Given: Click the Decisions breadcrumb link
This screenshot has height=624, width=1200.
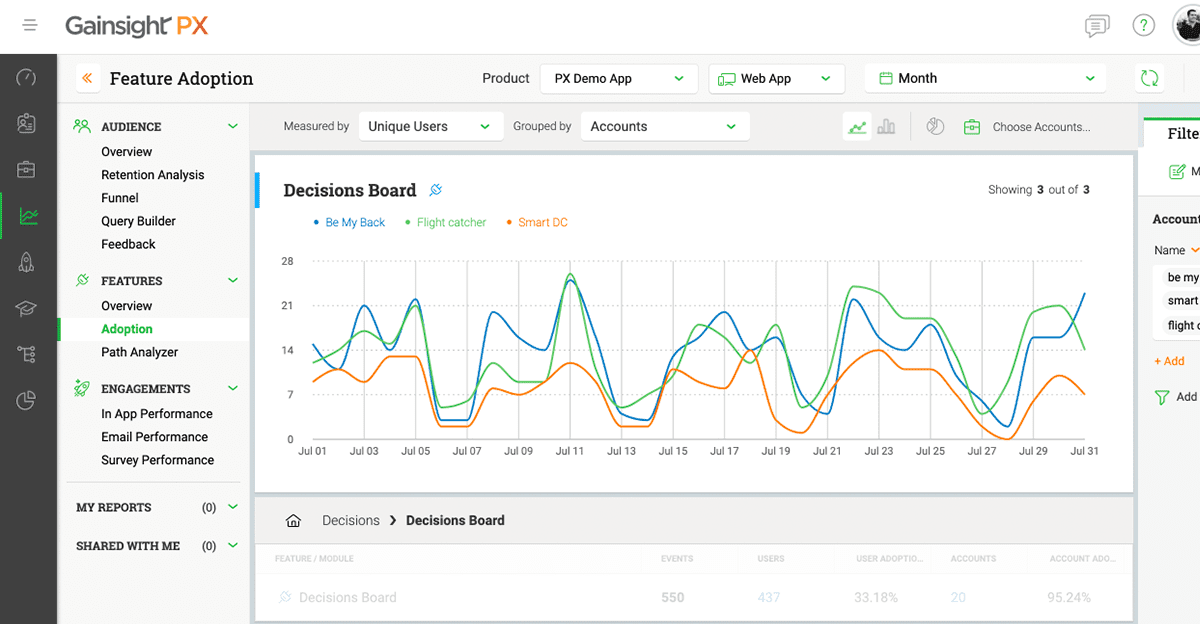Looking at the screenshot, I should [350, 521].
